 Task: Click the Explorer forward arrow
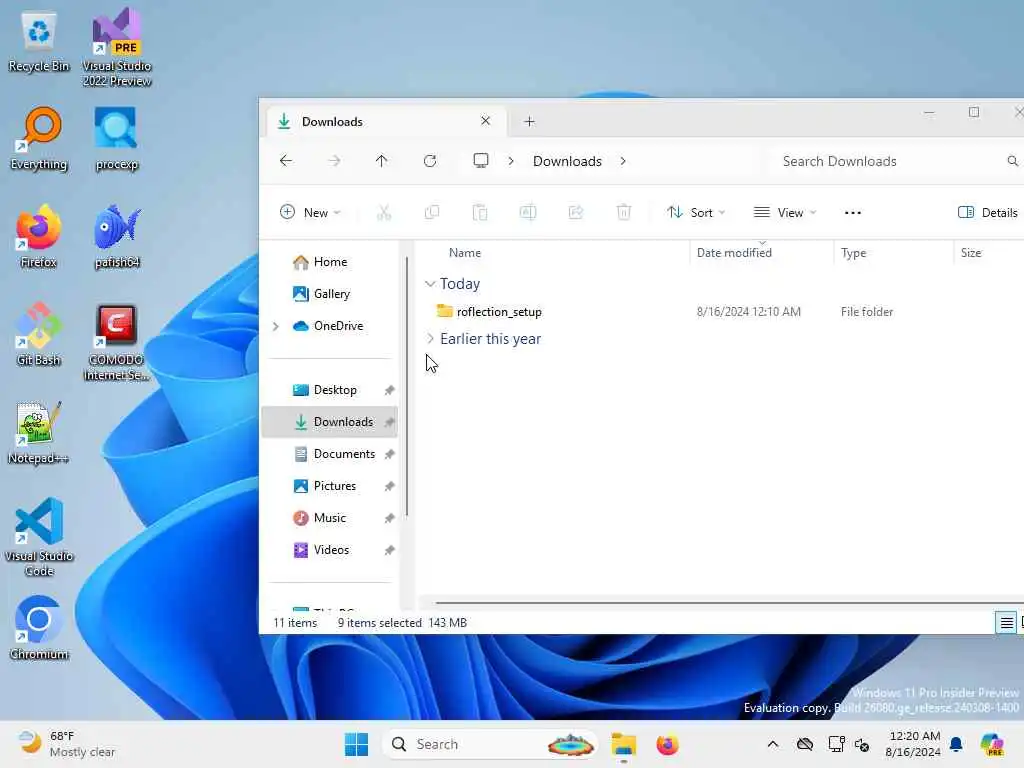[x=334, y=161]
